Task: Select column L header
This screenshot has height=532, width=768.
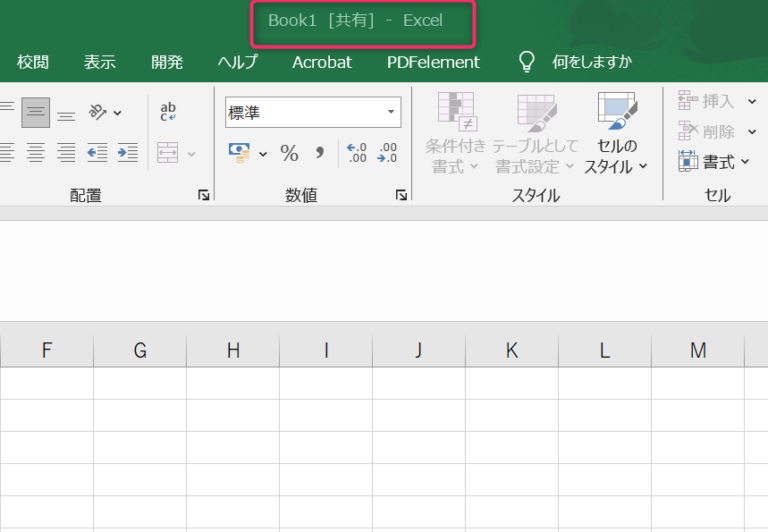Action: click(605, 350)
